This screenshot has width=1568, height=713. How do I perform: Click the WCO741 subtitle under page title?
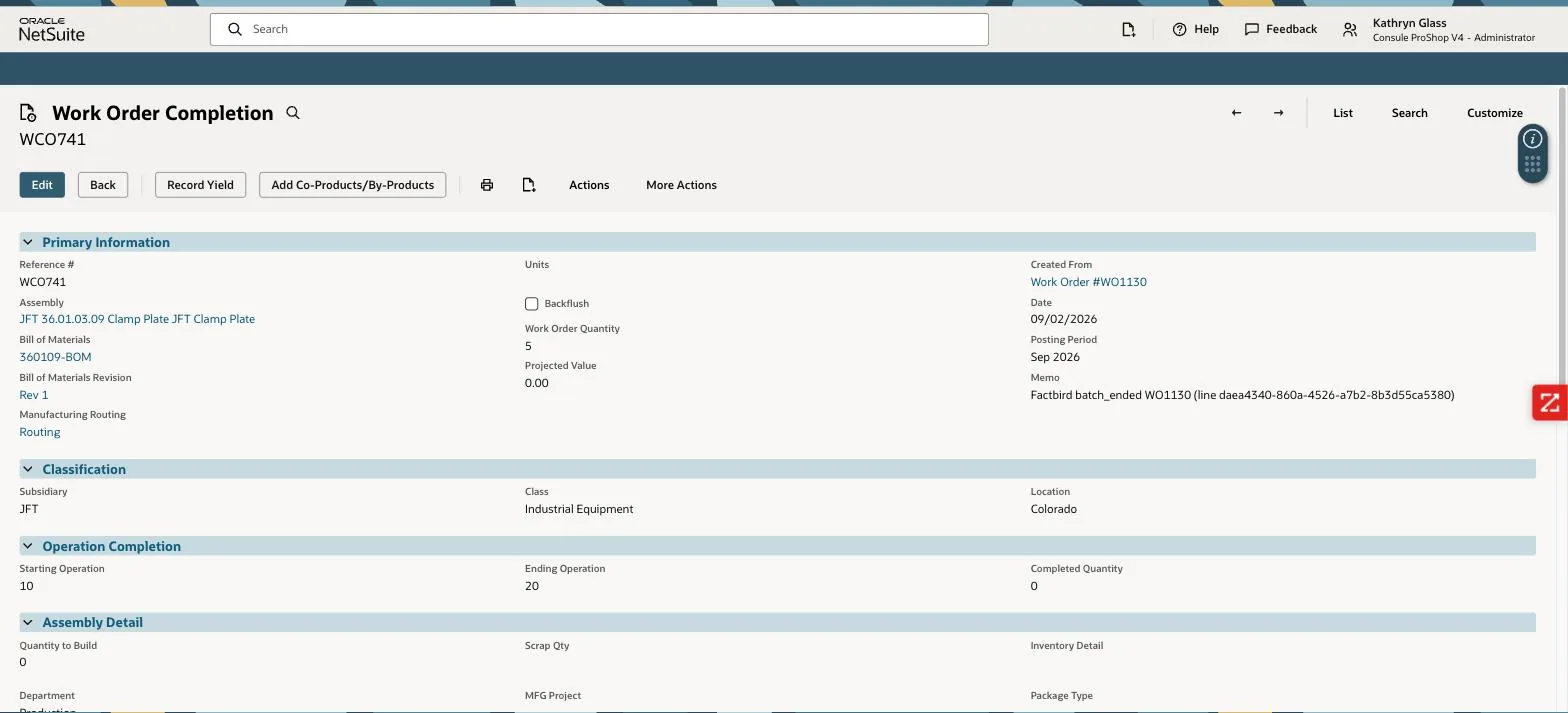[53, 139]
